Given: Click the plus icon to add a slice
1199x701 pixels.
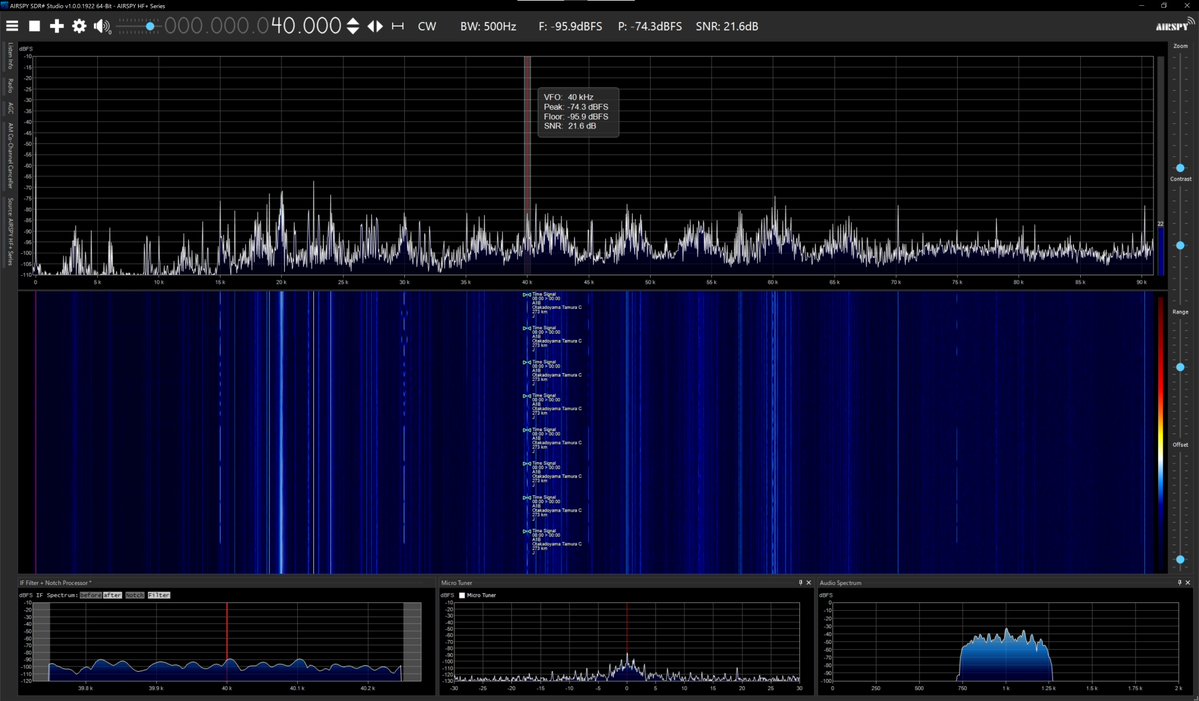Looking at the screenshot, I should 57,26.
